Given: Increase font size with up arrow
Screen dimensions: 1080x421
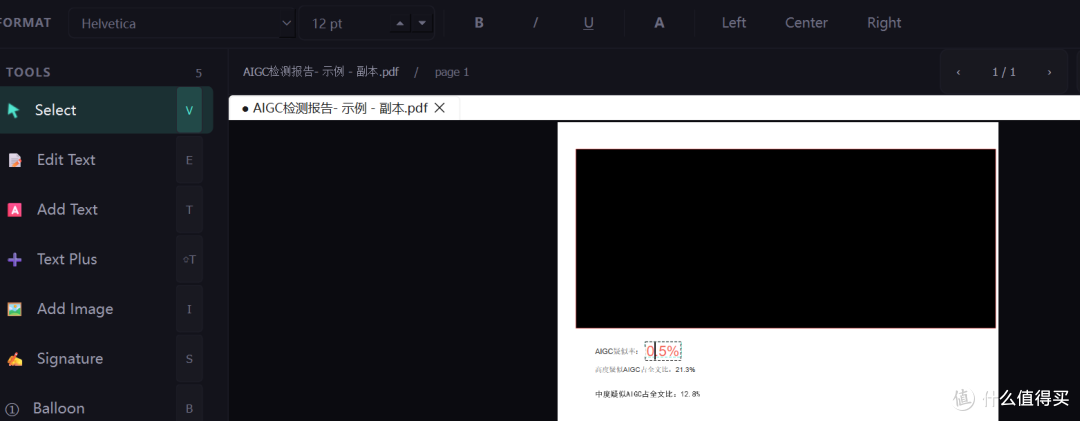Looking at the screenshot, I should click(399, 23).
